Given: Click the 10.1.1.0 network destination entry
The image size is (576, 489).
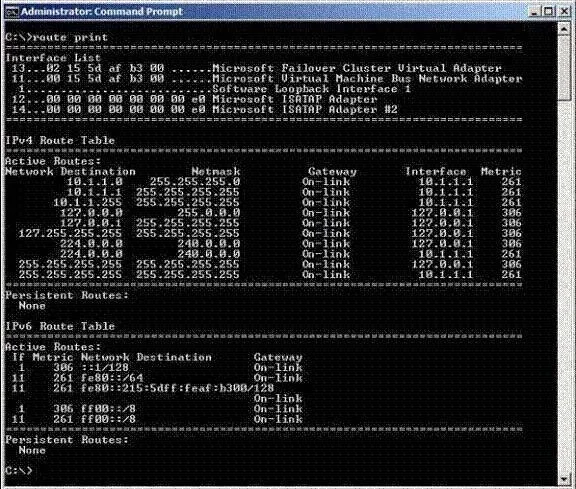Looking at the screenshot, I should pos(95,181).
